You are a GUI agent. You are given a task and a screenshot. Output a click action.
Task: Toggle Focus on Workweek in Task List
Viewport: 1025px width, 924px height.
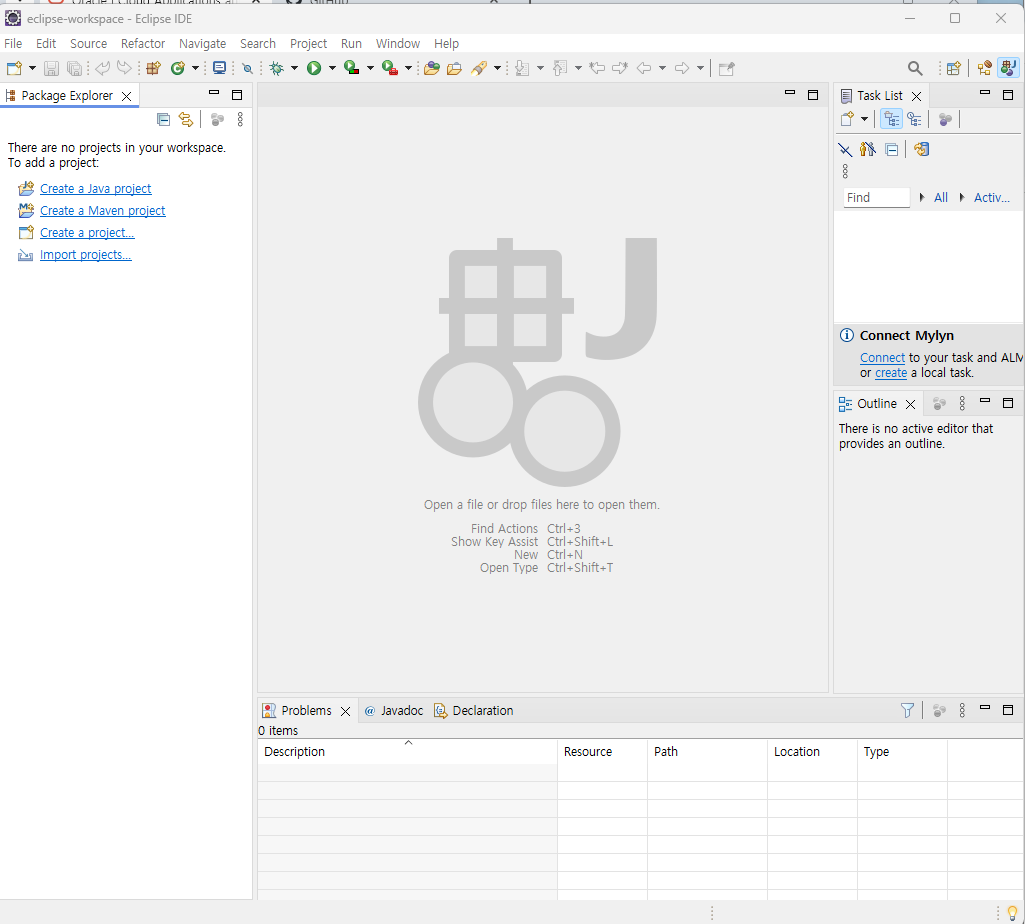(x=945, y=119)
